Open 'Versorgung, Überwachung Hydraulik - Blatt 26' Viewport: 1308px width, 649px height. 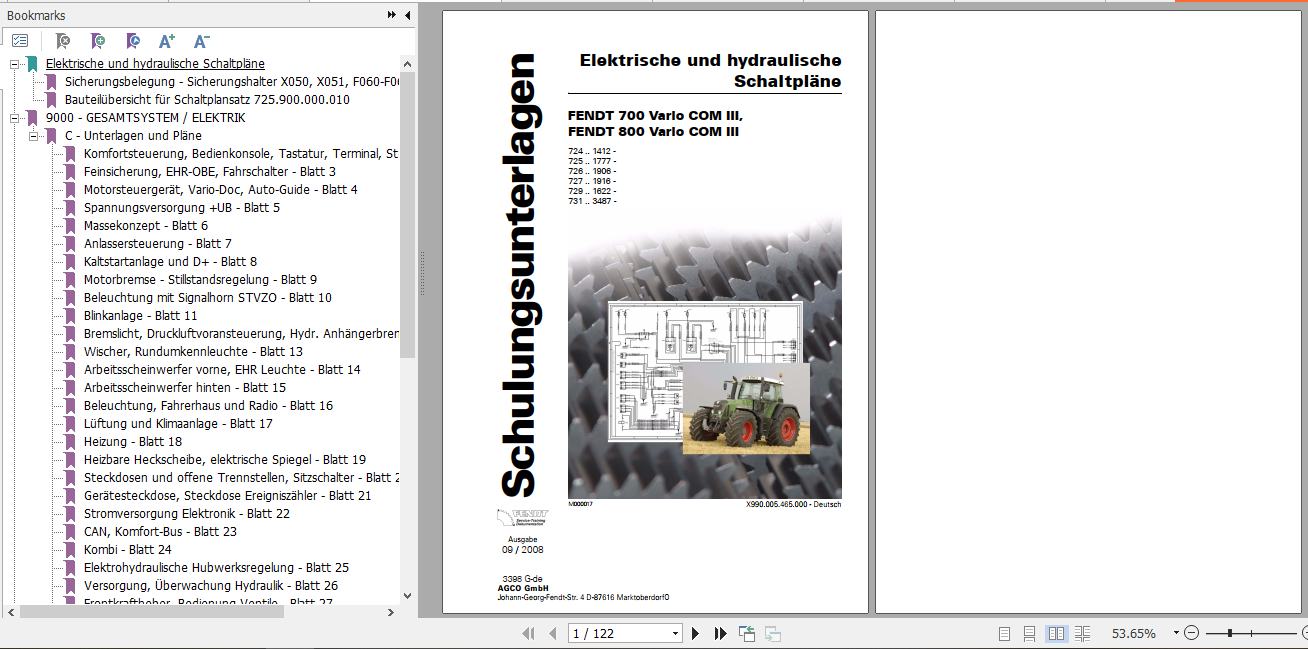[211, 586]
